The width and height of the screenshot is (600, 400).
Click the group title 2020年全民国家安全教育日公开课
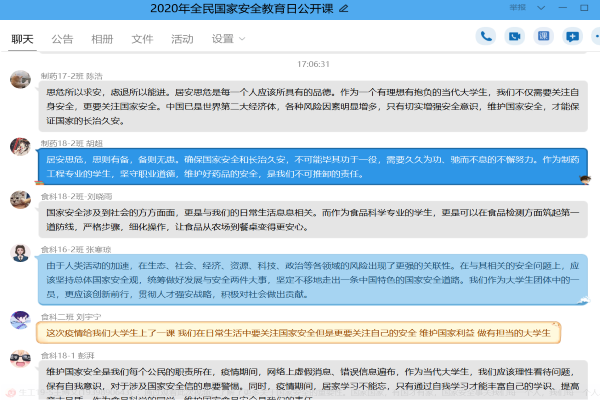(x=255, y=8)
